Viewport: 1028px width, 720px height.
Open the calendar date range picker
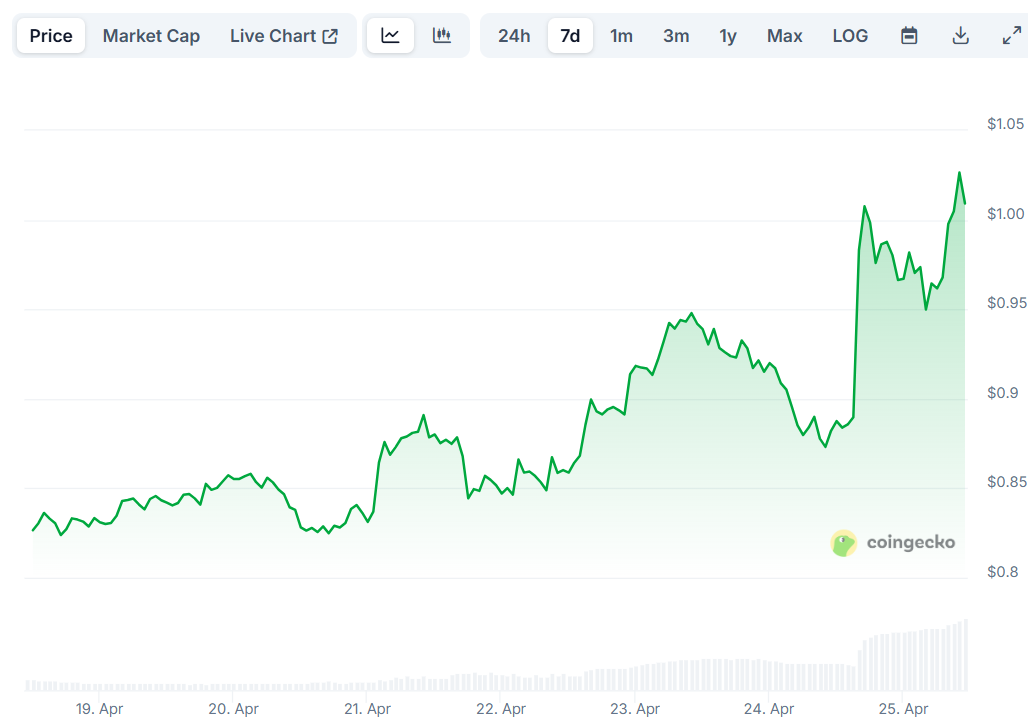pyautogui.click(x=909, y=36)
